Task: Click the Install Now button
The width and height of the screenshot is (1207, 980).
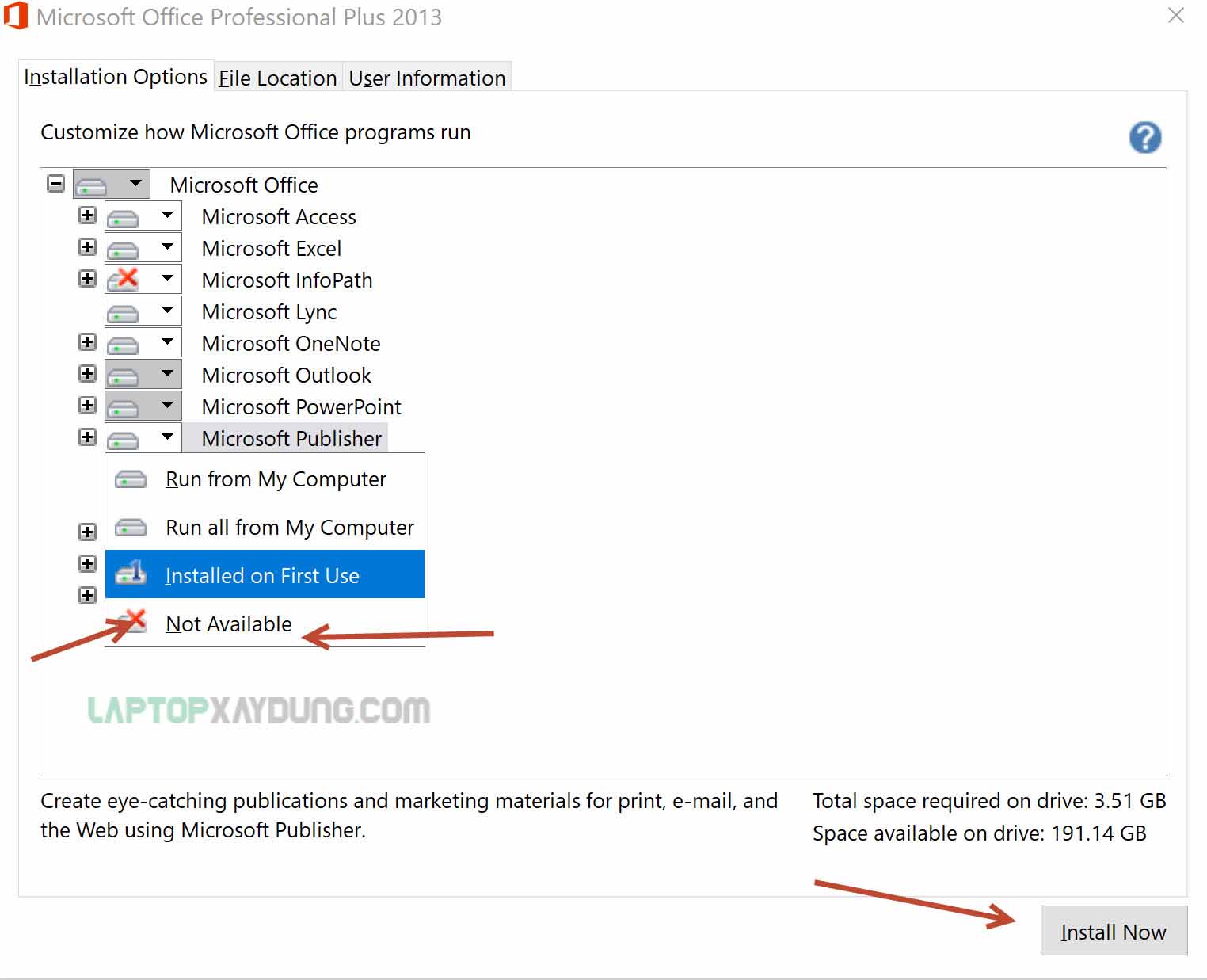Action: [1114, 931]
